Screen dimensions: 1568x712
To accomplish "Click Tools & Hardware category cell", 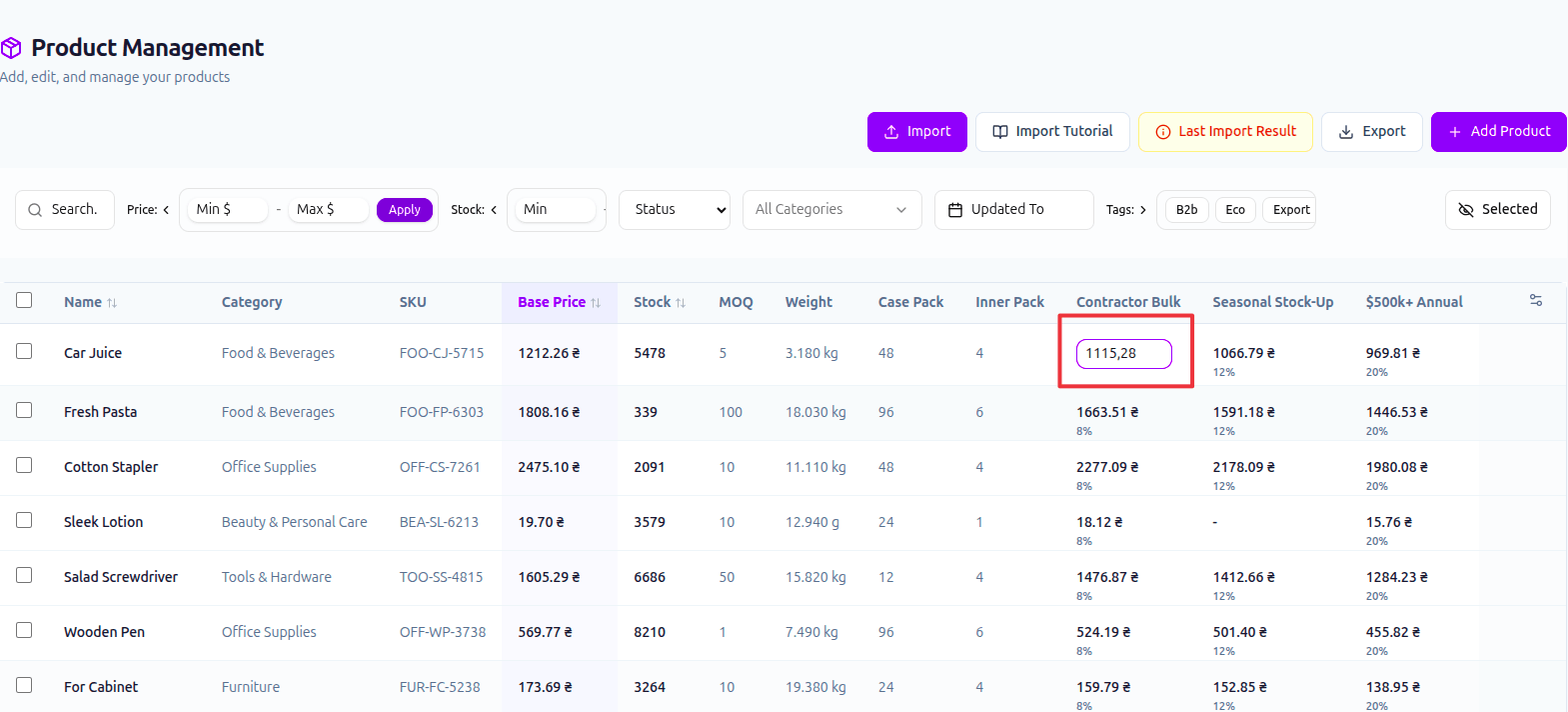I will pyautogui.click(x=277, y=577).
